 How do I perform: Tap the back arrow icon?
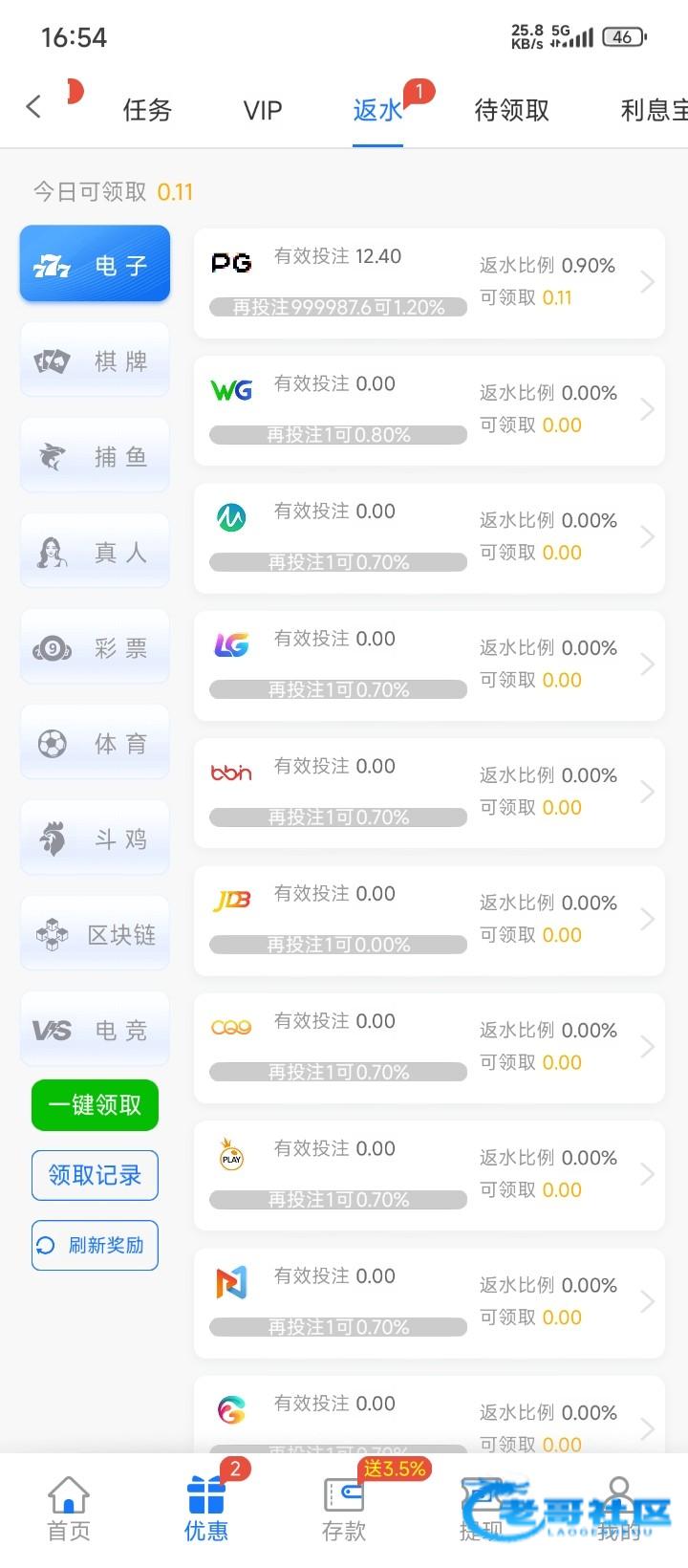(x=34, y=107)
